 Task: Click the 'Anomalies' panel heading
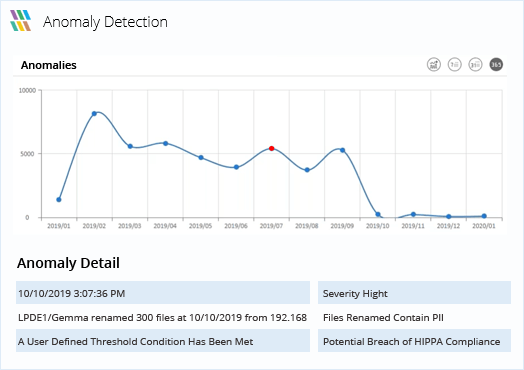pyautogui.click(x=49, y=65)
